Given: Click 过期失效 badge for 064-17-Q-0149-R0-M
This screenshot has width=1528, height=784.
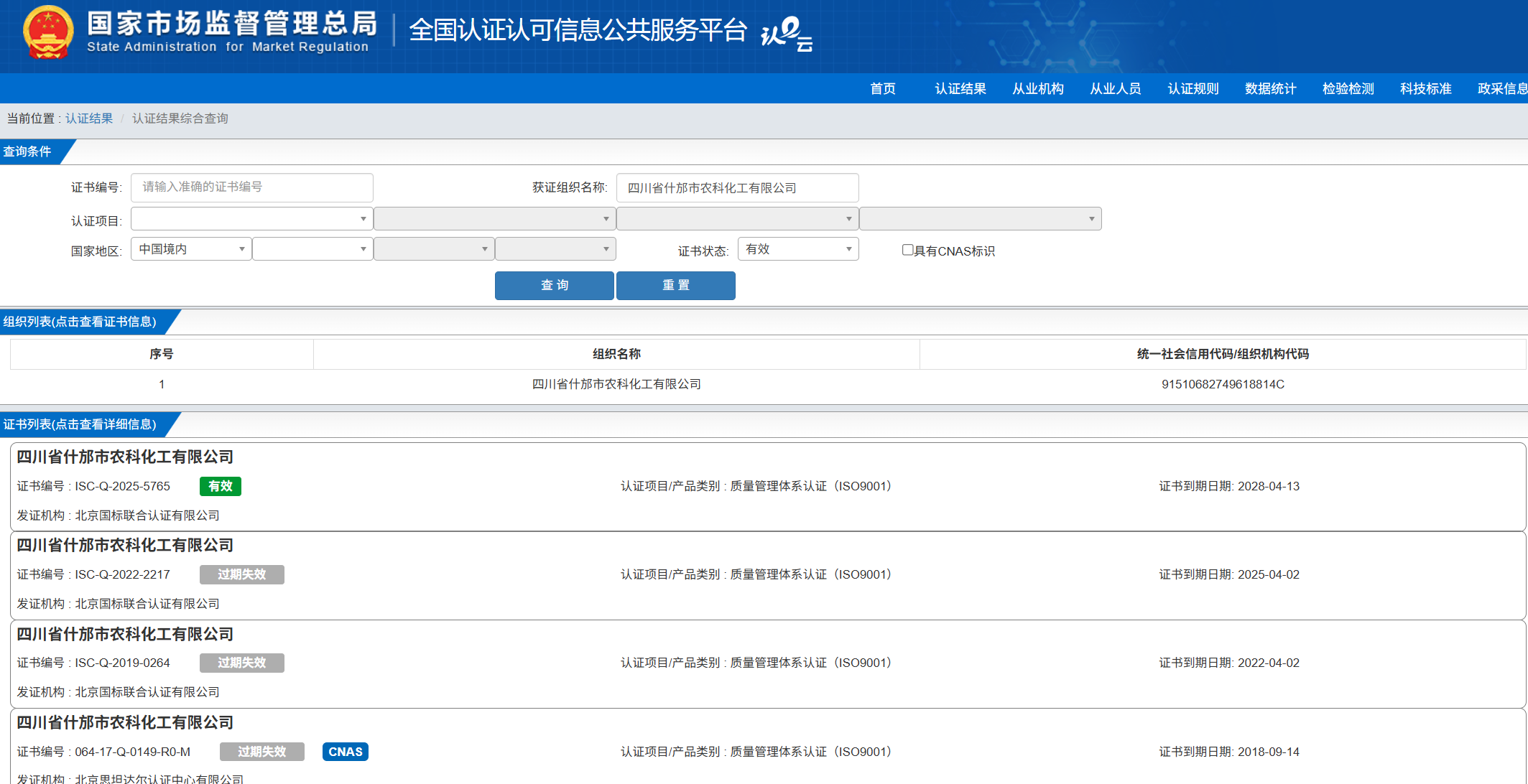Looking at the screenshot, I should click(261, 752).
